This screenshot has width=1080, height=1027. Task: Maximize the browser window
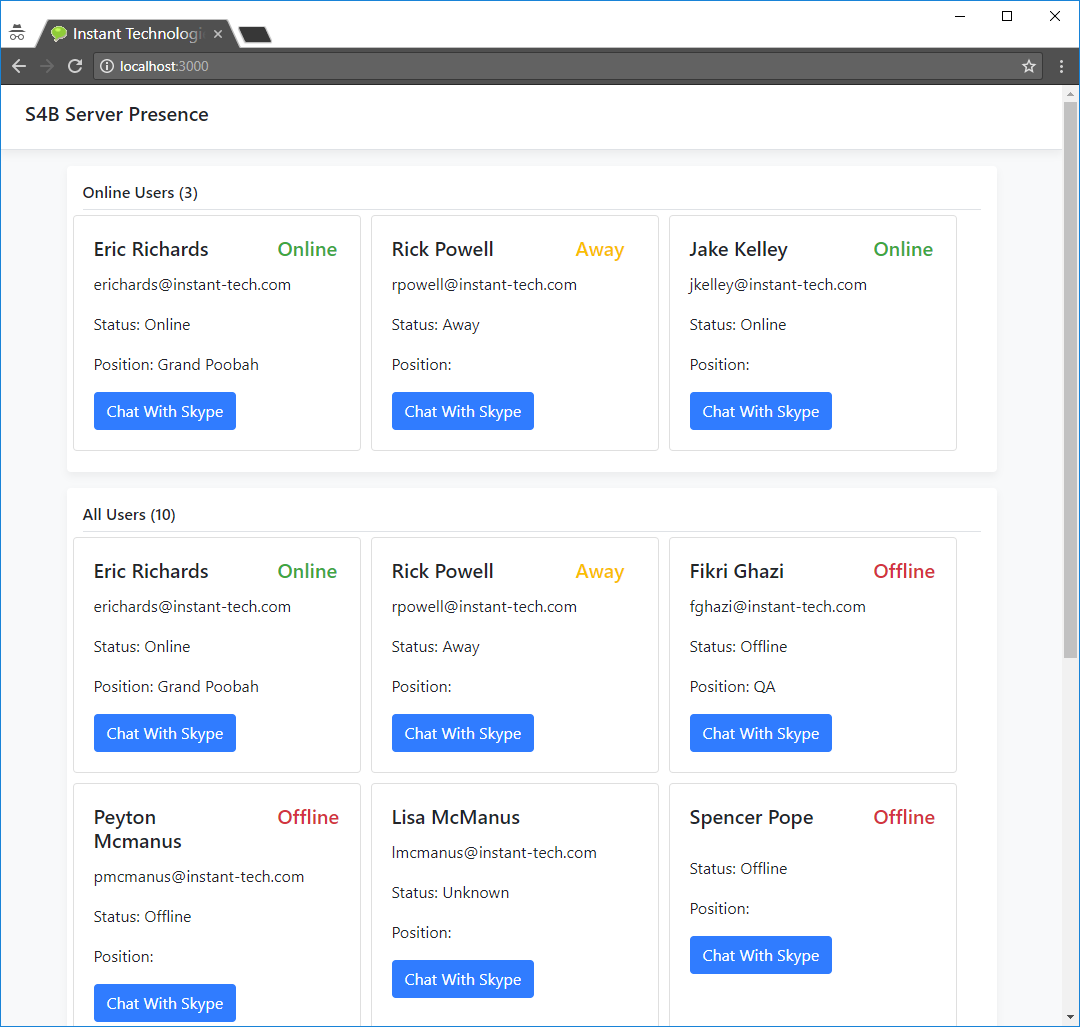(x=1007, y=16)
